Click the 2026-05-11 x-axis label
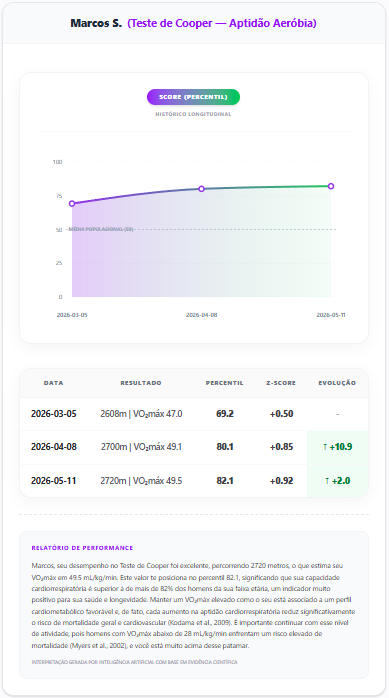This screenshot has width=389, height=698. tap(331, 315)
